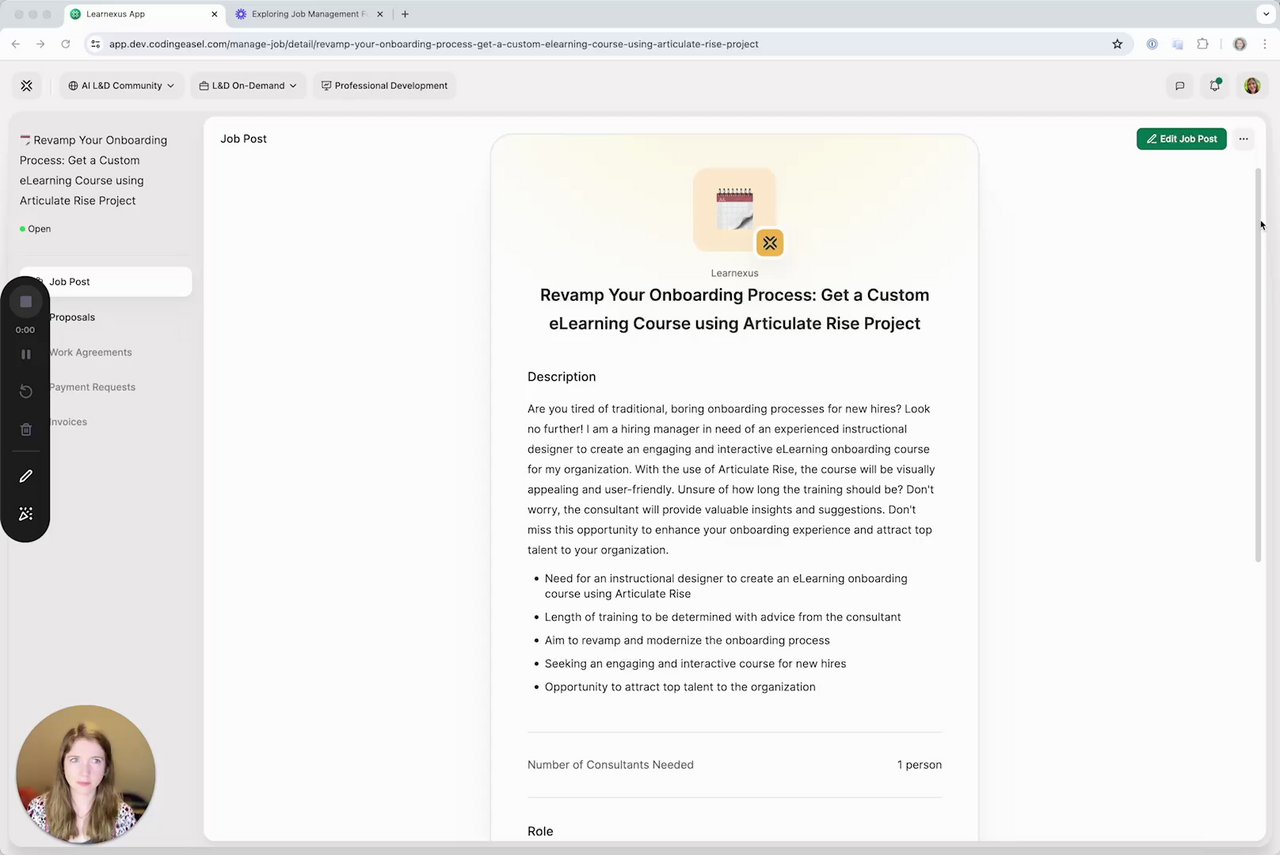Open Professional Development menu item
The image size is (1280, 855).
(x=384, y=86)
